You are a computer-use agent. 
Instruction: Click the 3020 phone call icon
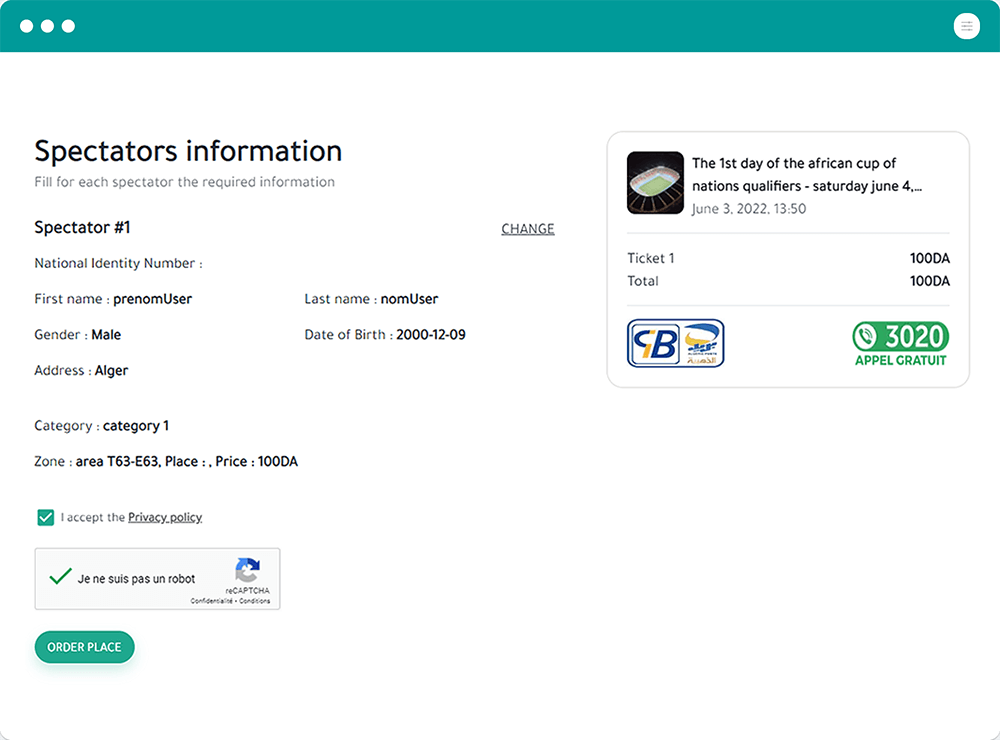point(865,336)
